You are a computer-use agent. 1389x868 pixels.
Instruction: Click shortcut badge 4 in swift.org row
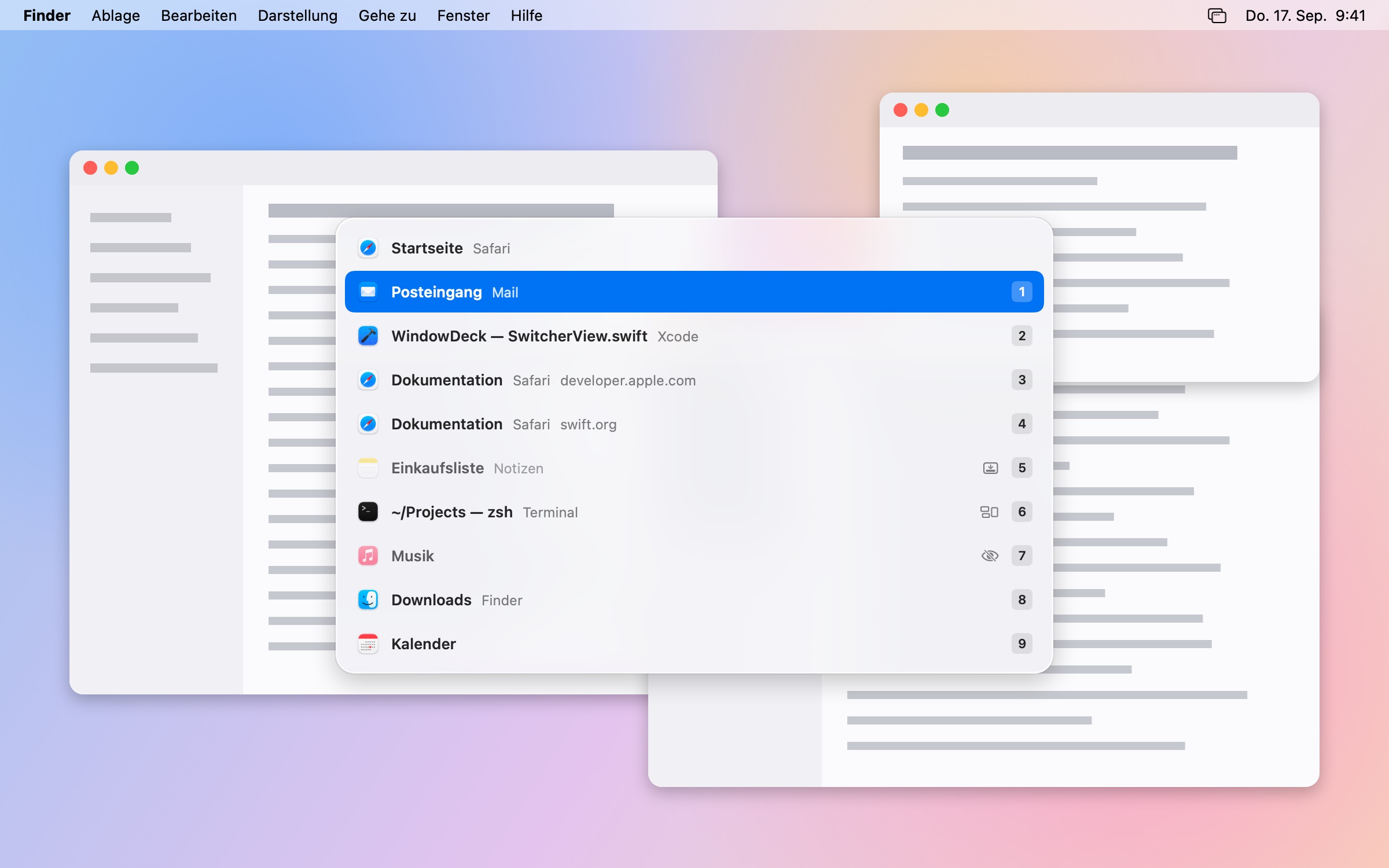[1022, 424]
